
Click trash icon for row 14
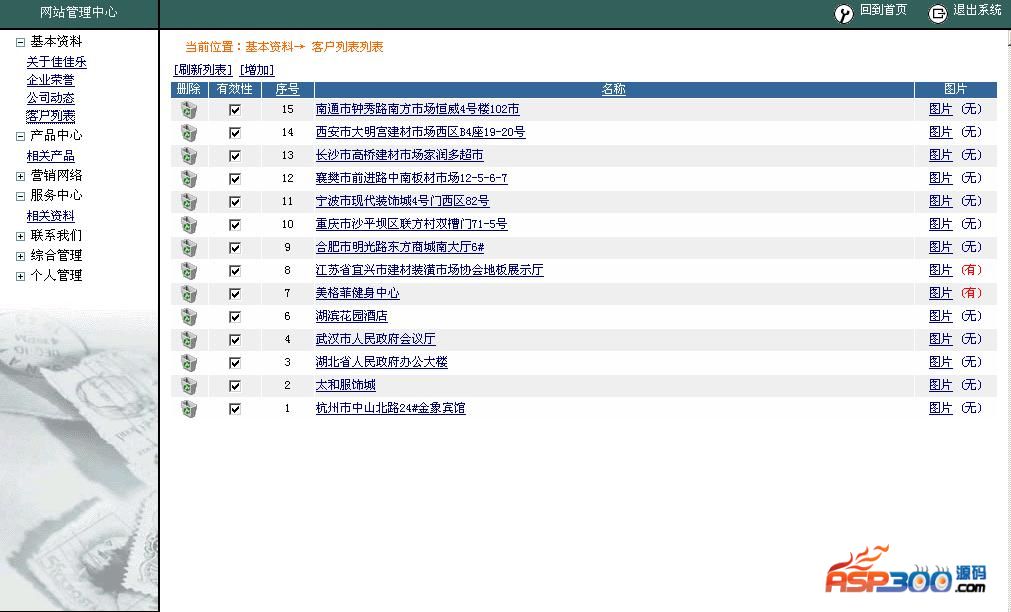188,133
